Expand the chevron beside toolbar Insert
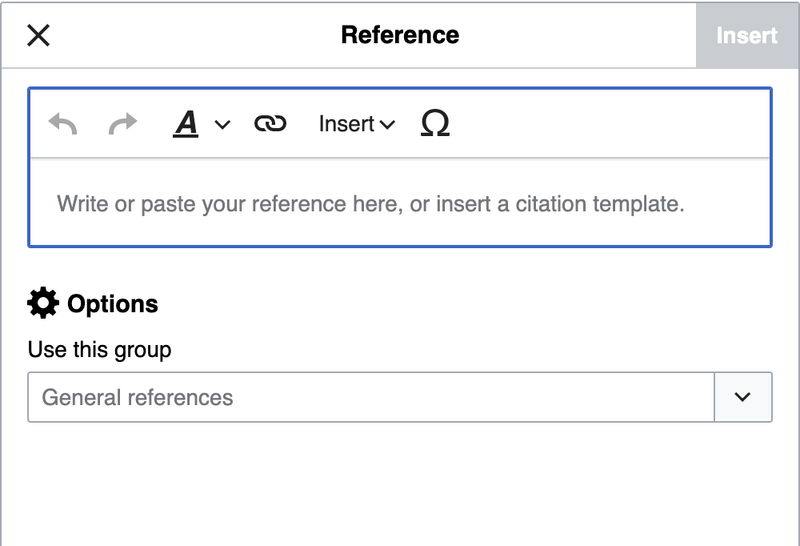This screenshot has height=546, width=800. click(x=388, y=125)
